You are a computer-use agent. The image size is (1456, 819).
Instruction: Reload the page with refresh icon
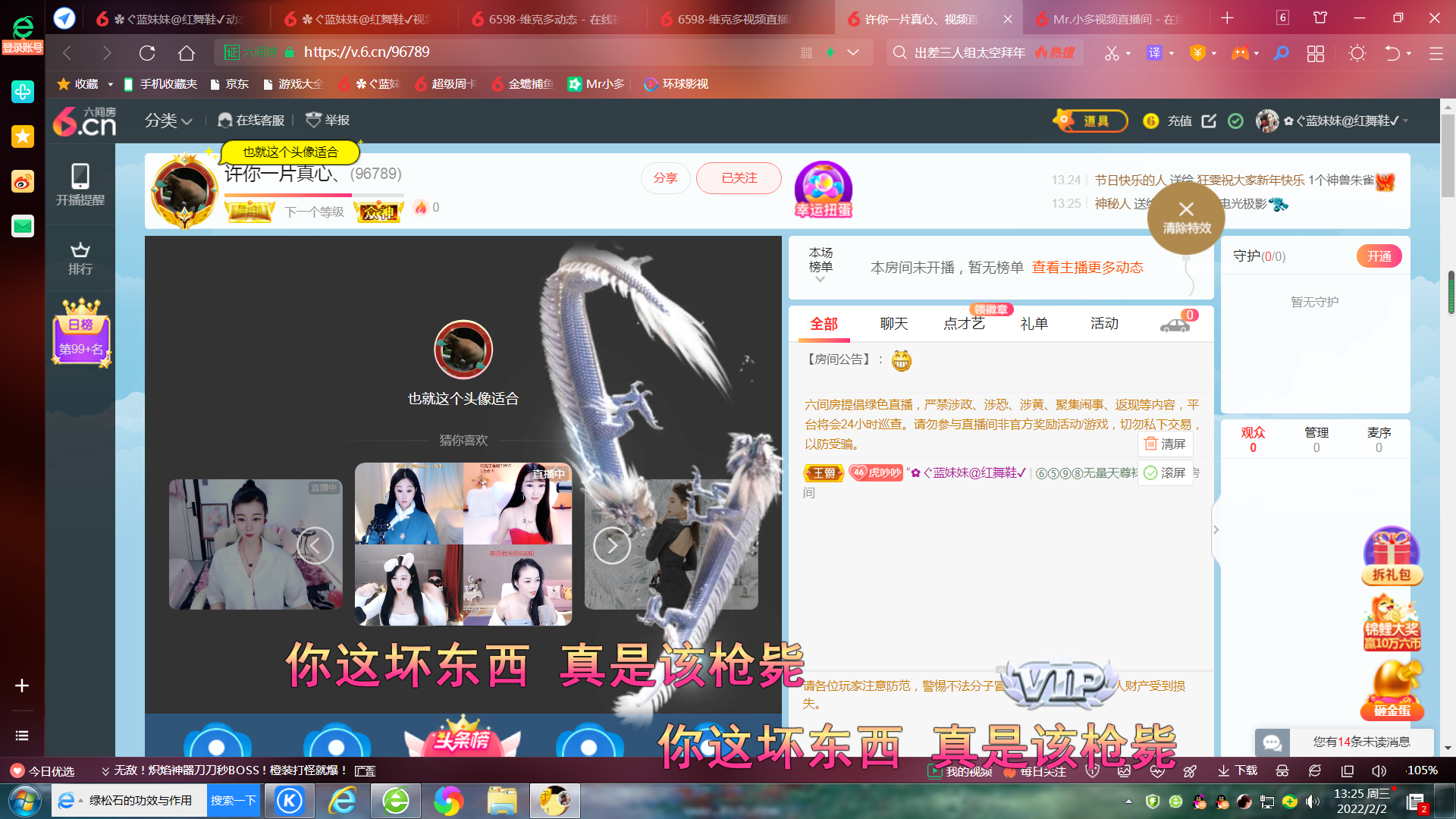147,52
